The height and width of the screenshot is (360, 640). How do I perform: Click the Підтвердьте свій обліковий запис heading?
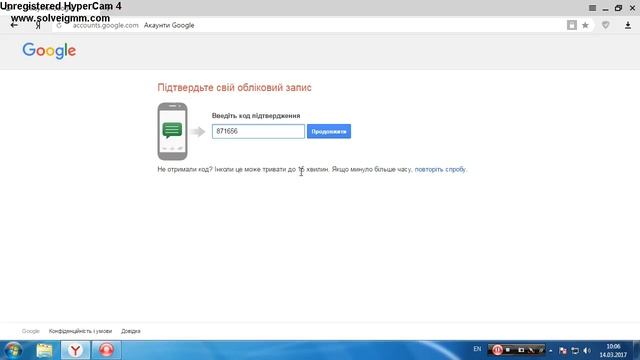(x=234, y=88)
